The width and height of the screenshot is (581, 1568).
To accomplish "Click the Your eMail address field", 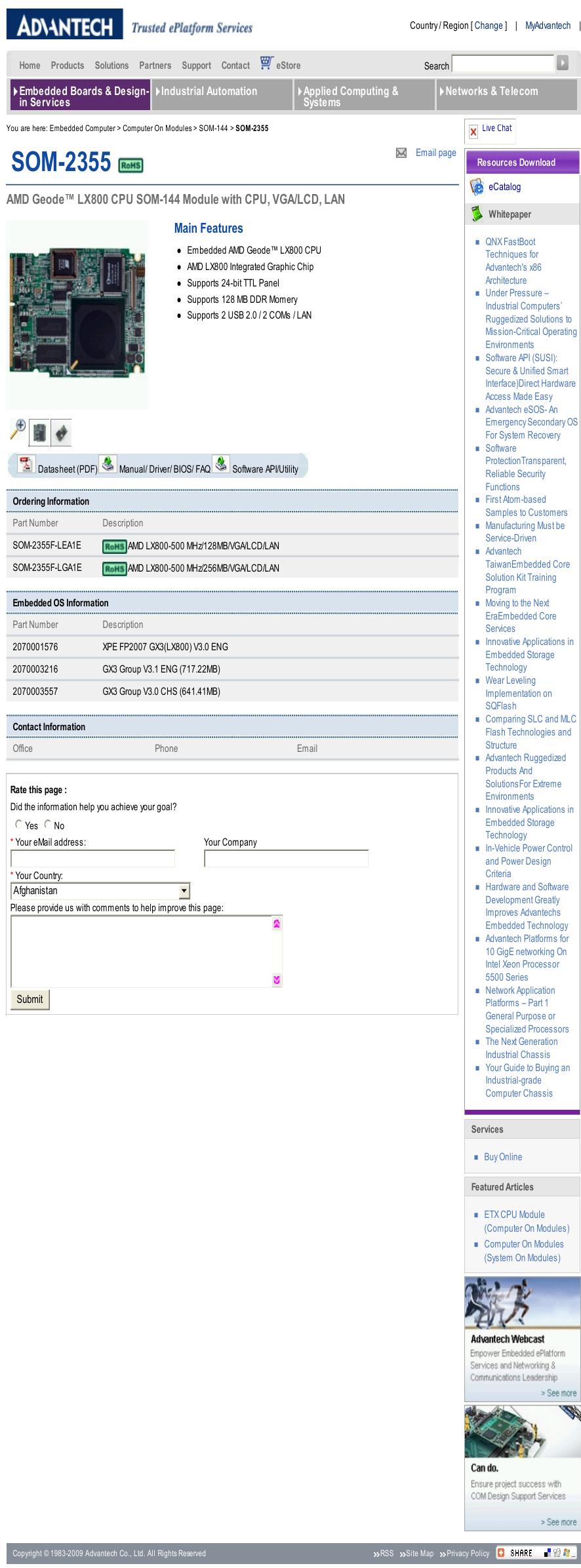I will point(92,858).
